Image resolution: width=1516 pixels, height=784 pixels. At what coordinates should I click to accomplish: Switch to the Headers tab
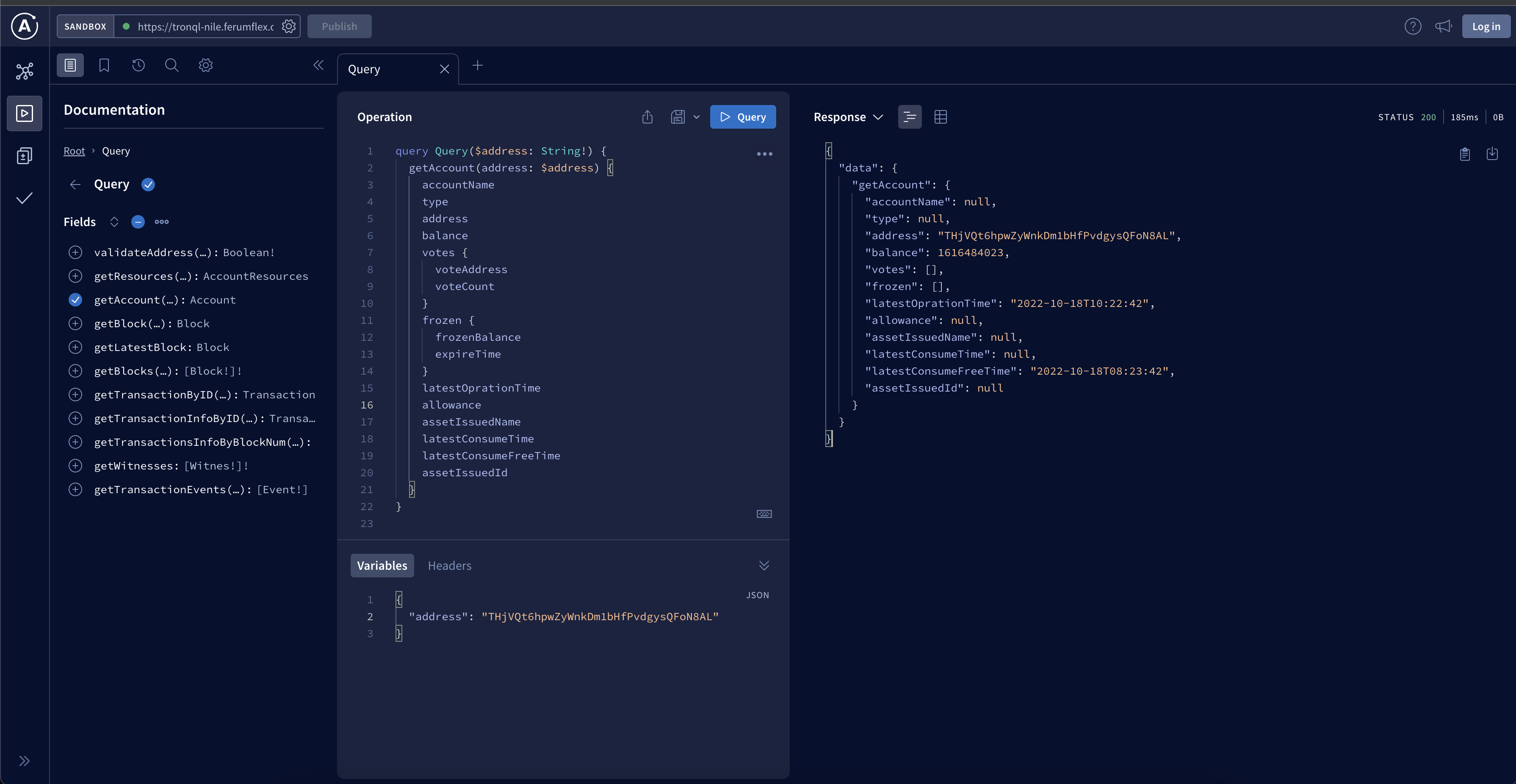(450, 566)
